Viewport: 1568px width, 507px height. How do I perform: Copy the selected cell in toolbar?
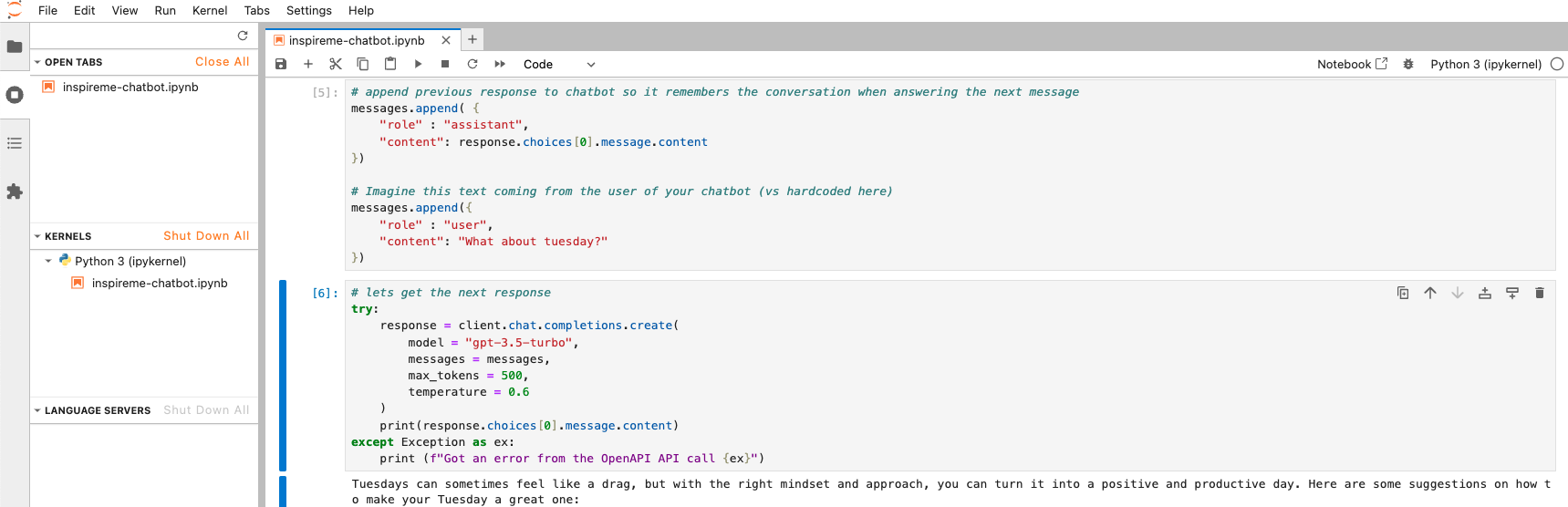click(363, 64)
